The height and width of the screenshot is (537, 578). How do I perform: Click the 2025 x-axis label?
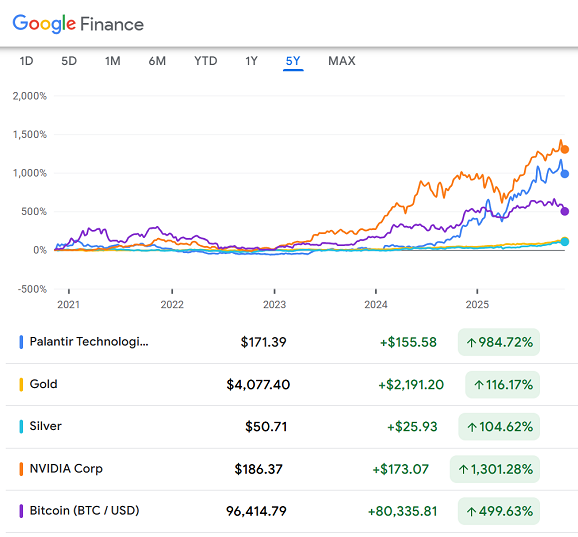[x=477, y=304]
